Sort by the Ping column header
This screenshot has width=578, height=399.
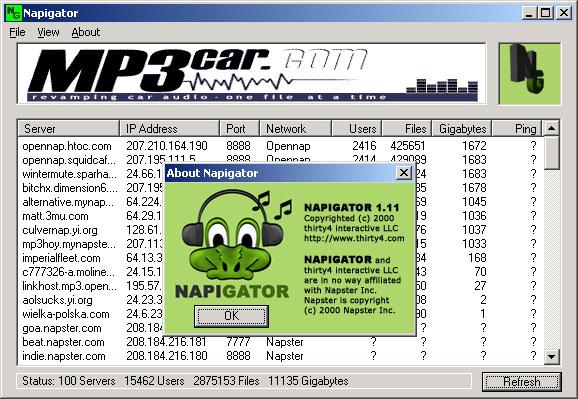point(517,129)
